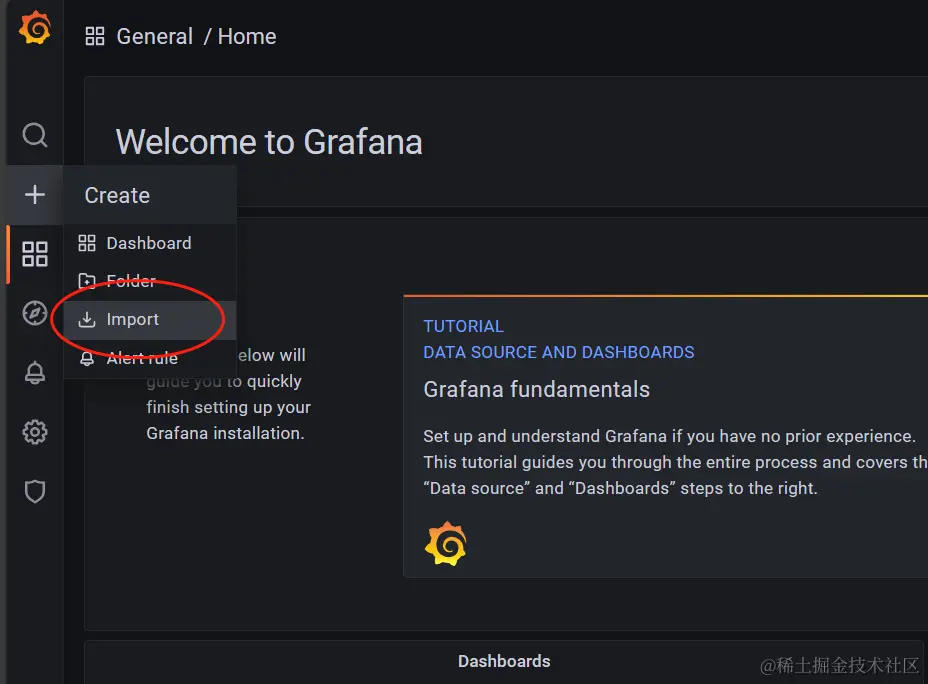Click the Create menu header
The height and width of the screenshot is (684, 928).
click(150, 195)
